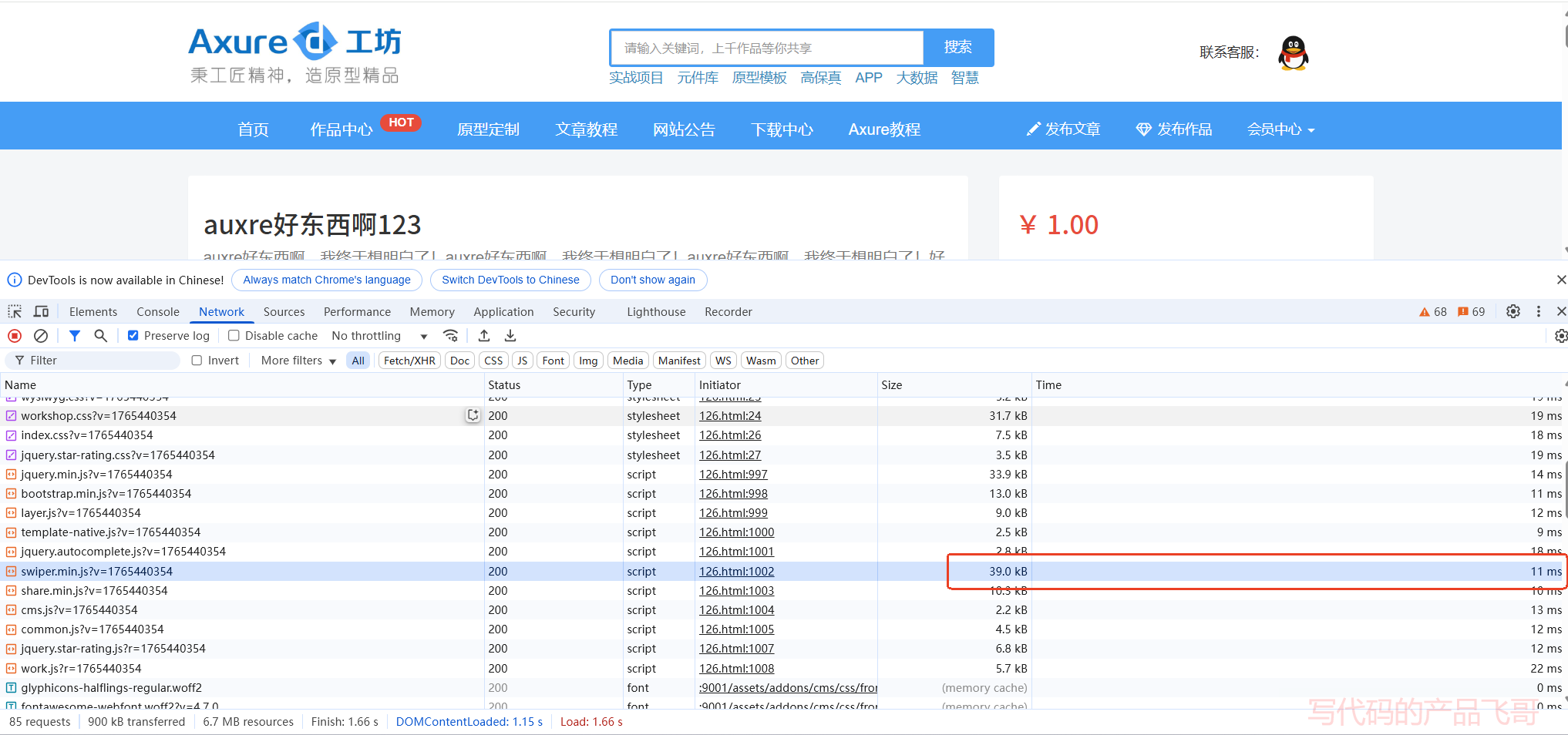Click the export HAR download icon
This screenshot has width=1568, height=735.
(510, 336)
